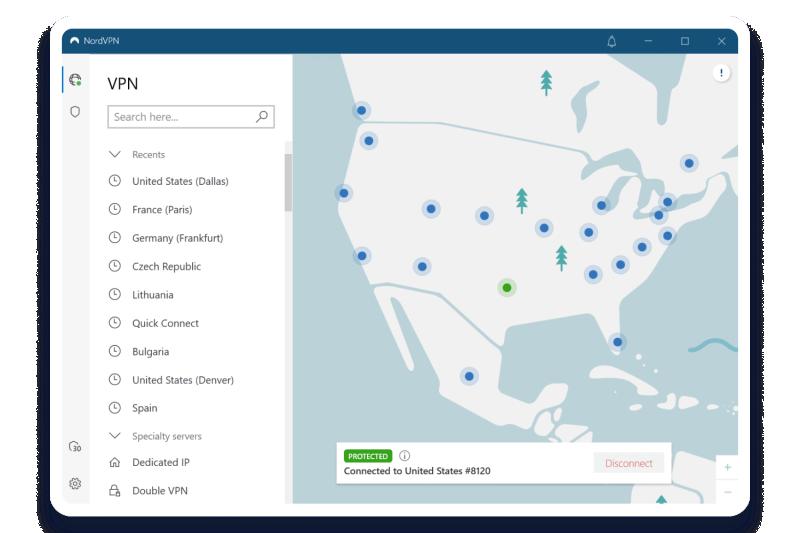This screenshot has width=800, height=533.
Task: Click the Disconnect button
Action: 629,463
